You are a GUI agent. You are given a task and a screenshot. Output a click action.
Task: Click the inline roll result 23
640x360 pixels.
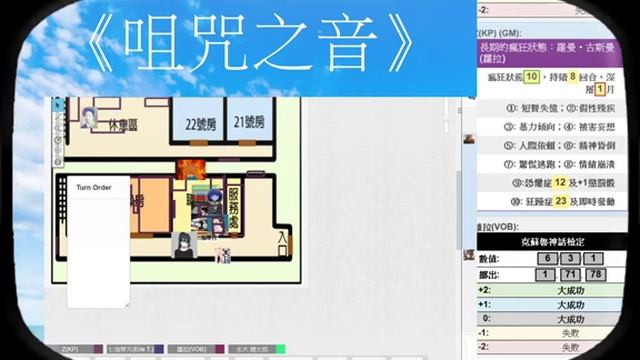560,201
